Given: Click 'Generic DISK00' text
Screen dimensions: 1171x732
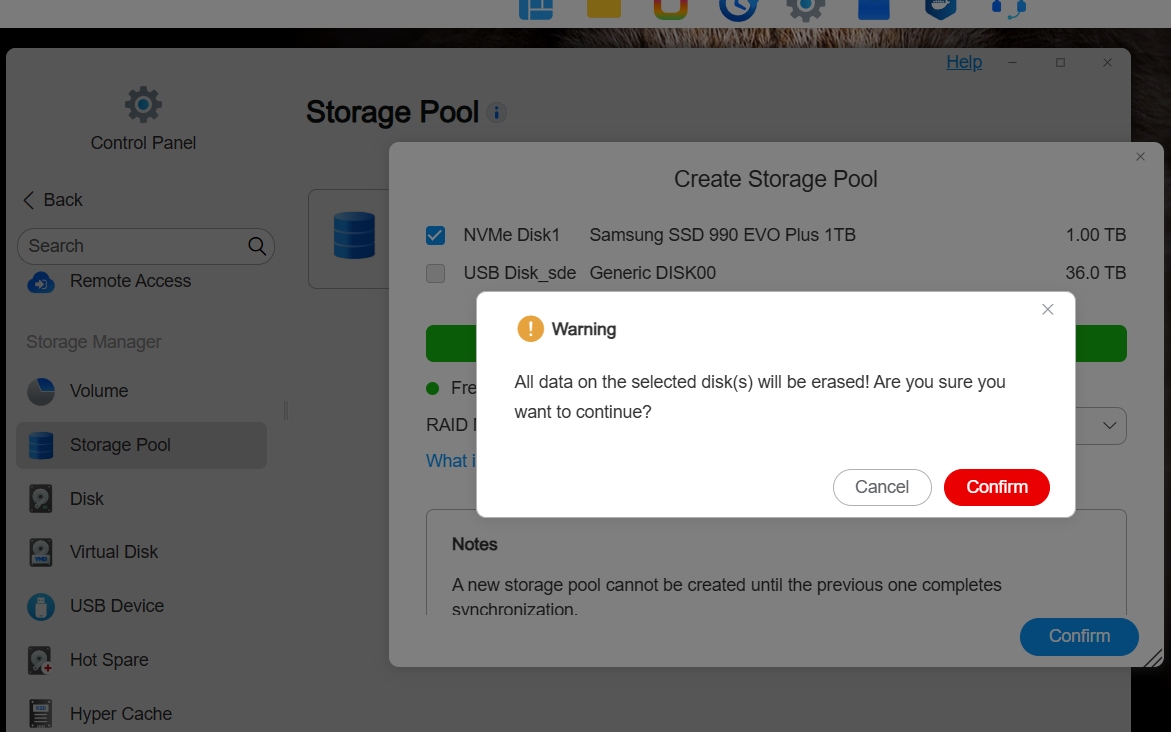Looking at the screenshot, I should coord(653,273).
